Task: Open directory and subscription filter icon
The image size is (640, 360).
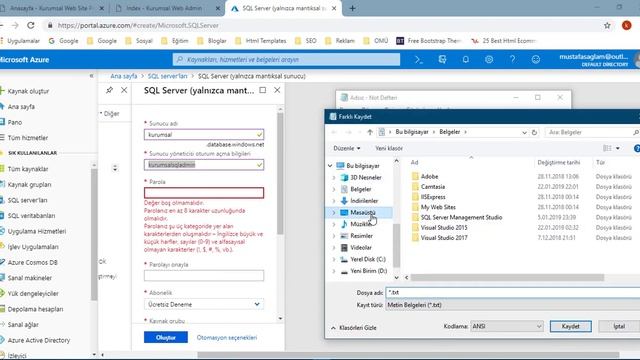Action: (442, 60)
